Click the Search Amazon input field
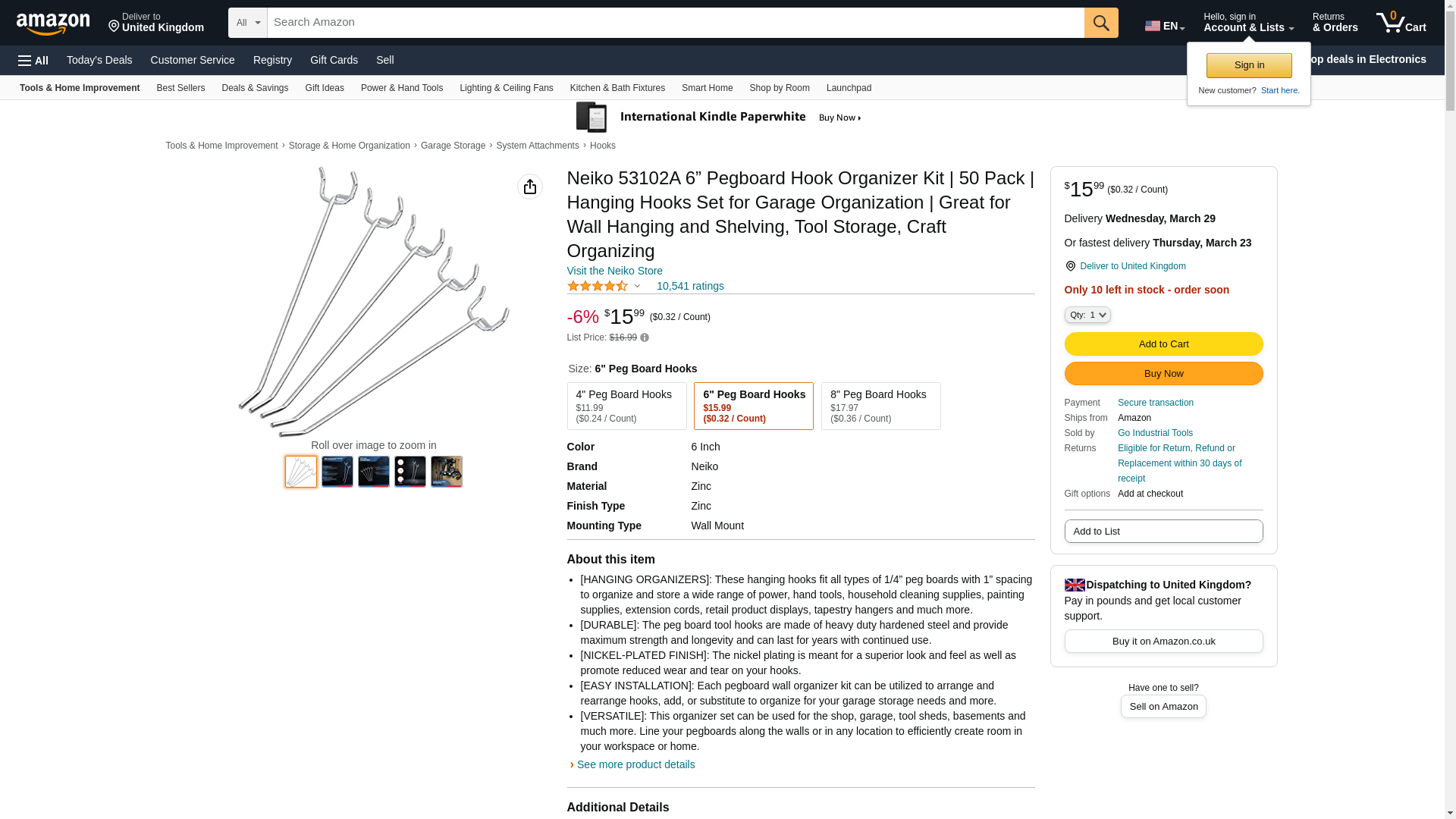This screenshot has width=1456, height=819. click(x=675, y=23)
